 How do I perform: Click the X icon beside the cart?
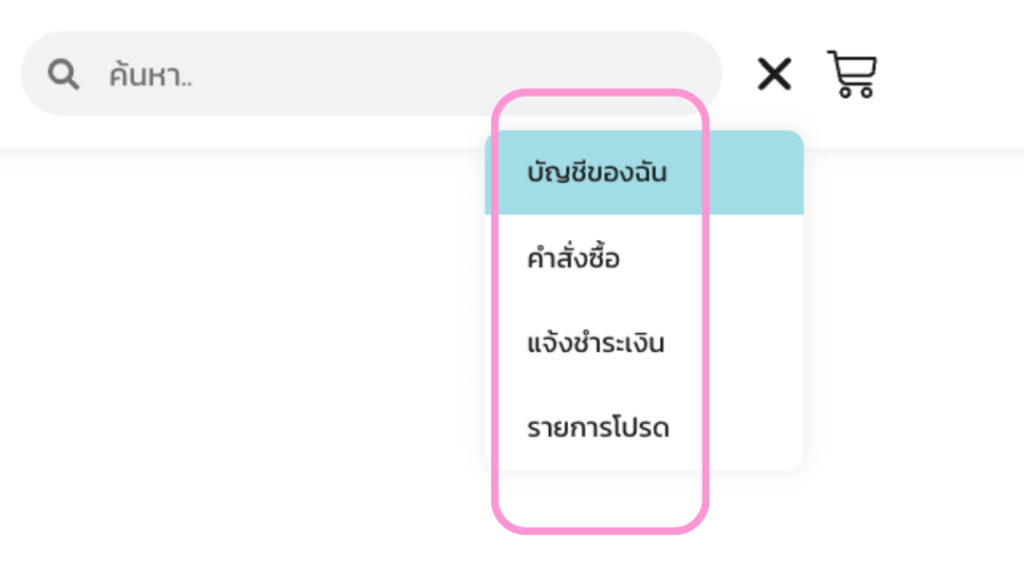tap(774, 74)
